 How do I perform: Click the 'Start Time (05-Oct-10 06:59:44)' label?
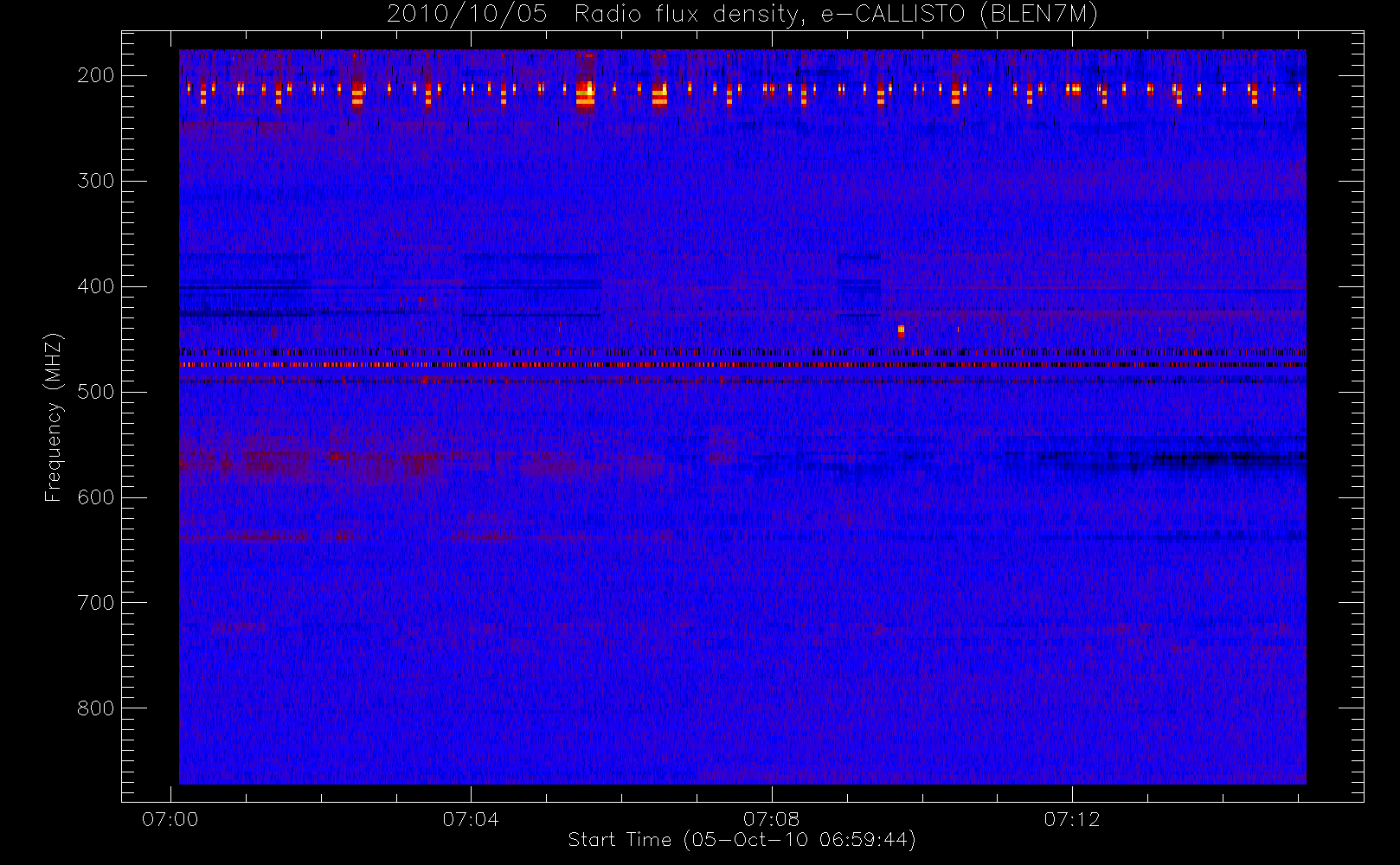point(742,840)
